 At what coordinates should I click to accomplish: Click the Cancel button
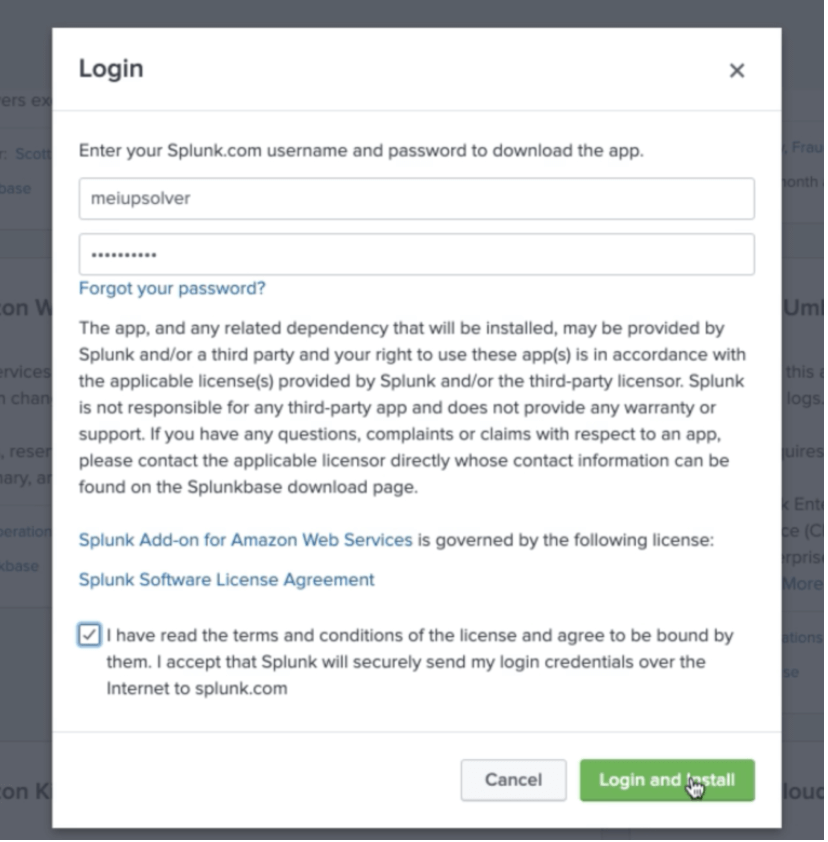[513, 780]
